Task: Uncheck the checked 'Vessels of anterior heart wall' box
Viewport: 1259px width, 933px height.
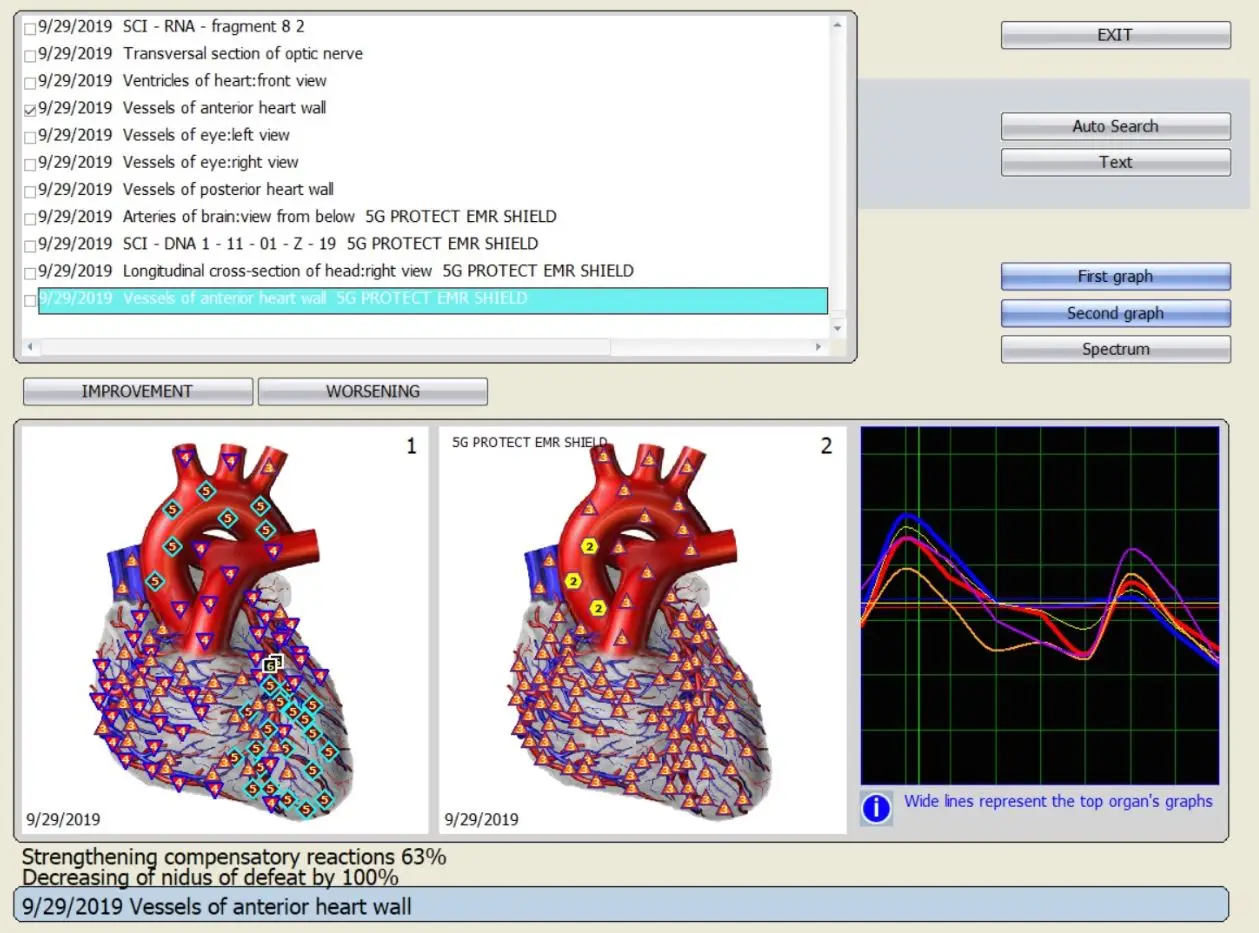Action: pyautogui.click(x=30, y=110)
